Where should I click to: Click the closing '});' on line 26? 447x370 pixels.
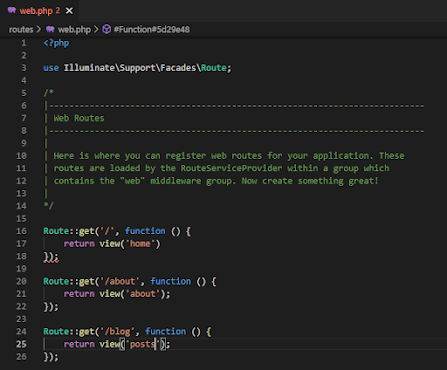pyautogui.click(x=51, y=357)
